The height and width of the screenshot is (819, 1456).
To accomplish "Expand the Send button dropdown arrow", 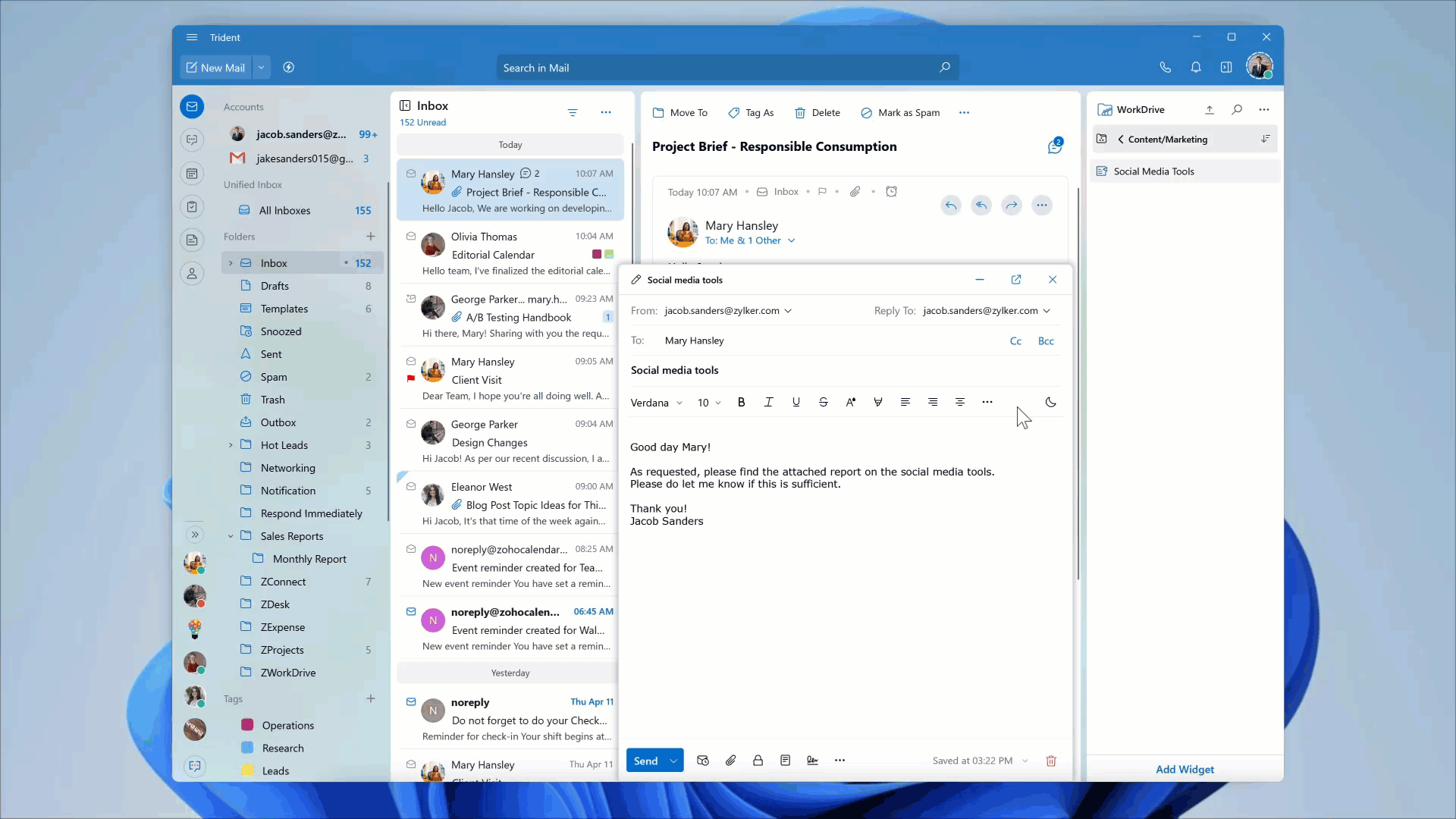I will pyautogui.click(x=673, y=761).
